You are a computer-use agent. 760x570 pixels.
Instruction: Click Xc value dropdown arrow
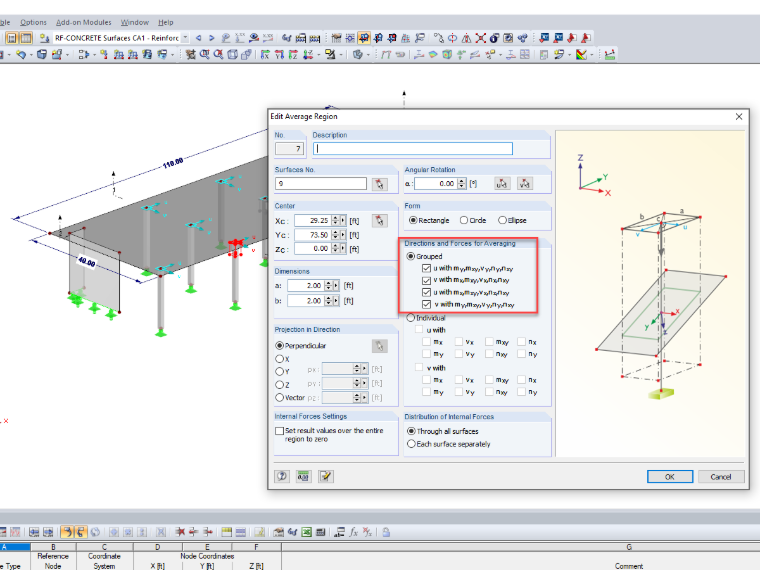[343, 221]
